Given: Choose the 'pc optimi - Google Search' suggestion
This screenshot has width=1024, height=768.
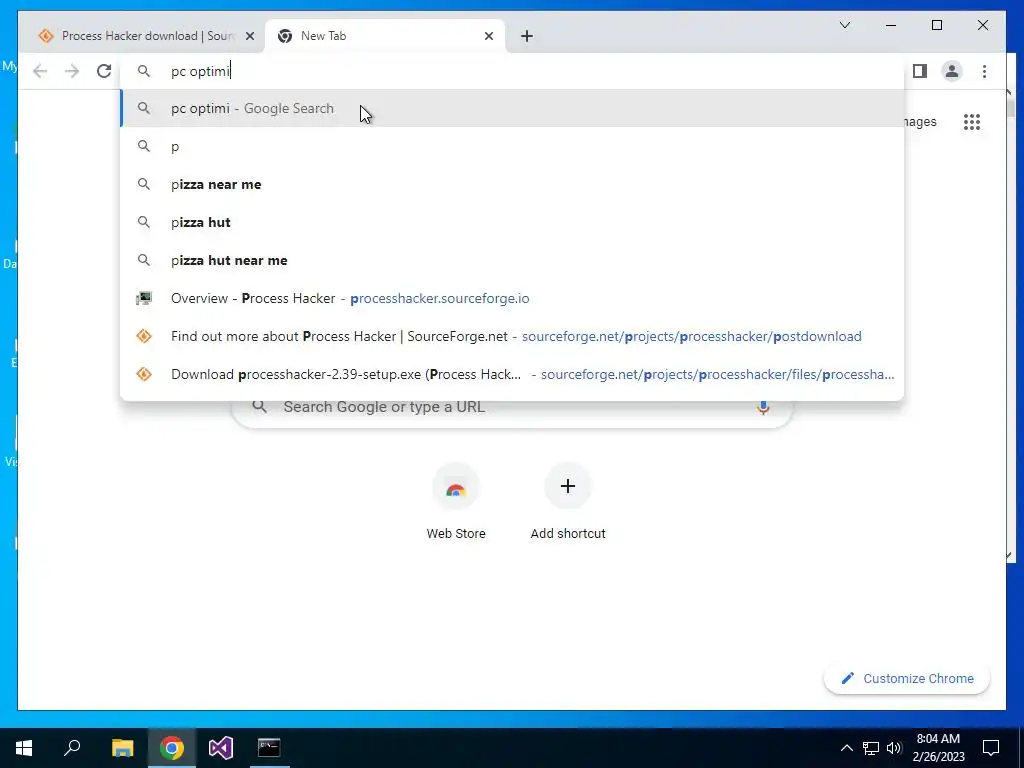Looking at the screenshot, I should tap(512, 108).
